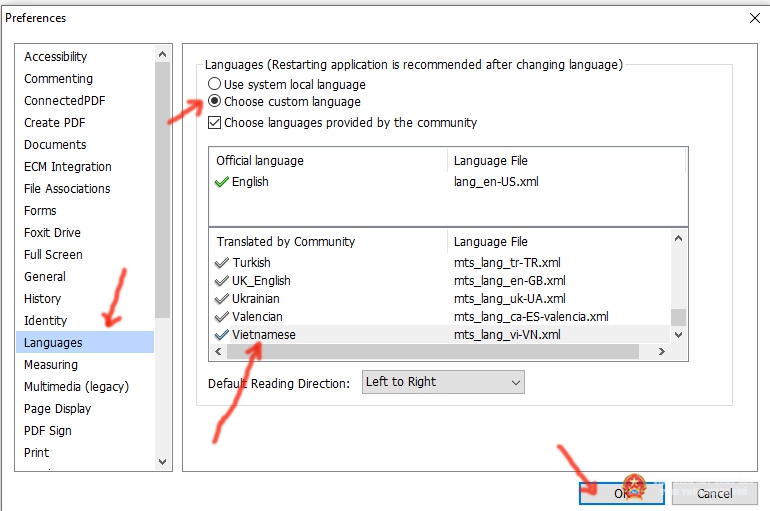
Task: Click the checkmark icon beside Vietnamese
Action: click(x=221, y=335)
